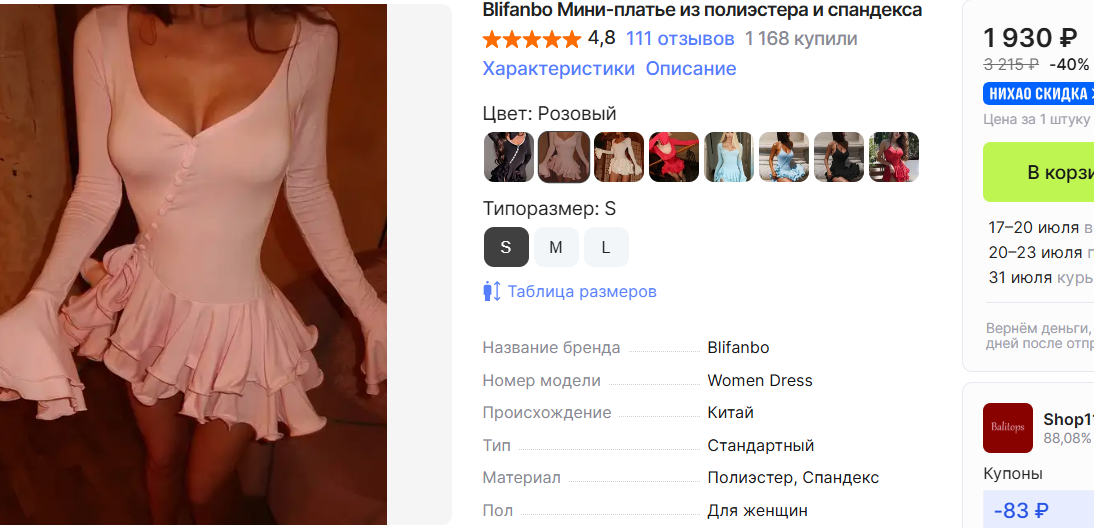Click the Balitops shop logo
1094x528 pixels.
[1007, 428]
